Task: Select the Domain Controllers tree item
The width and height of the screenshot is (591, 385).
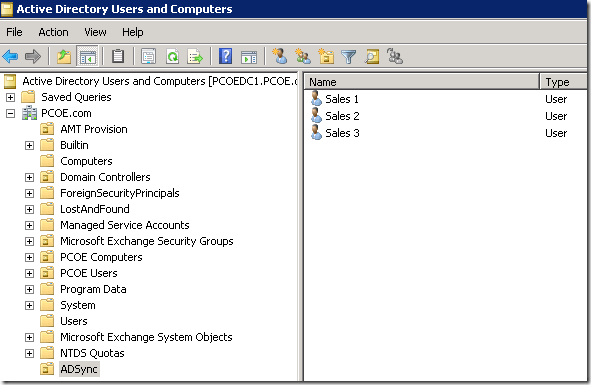Action: (105, 177)
